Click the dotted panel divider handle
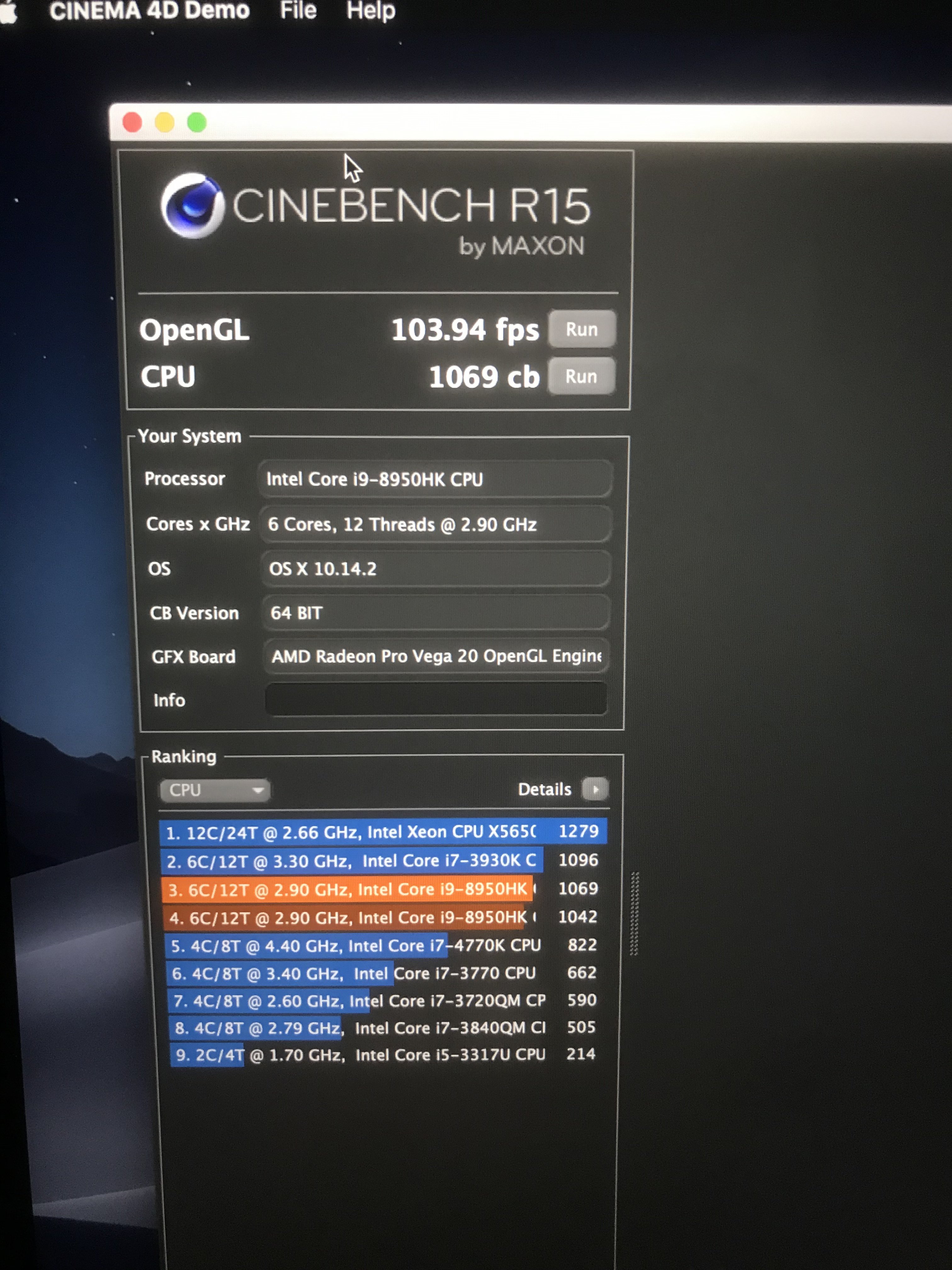 (x=634, y=914)
